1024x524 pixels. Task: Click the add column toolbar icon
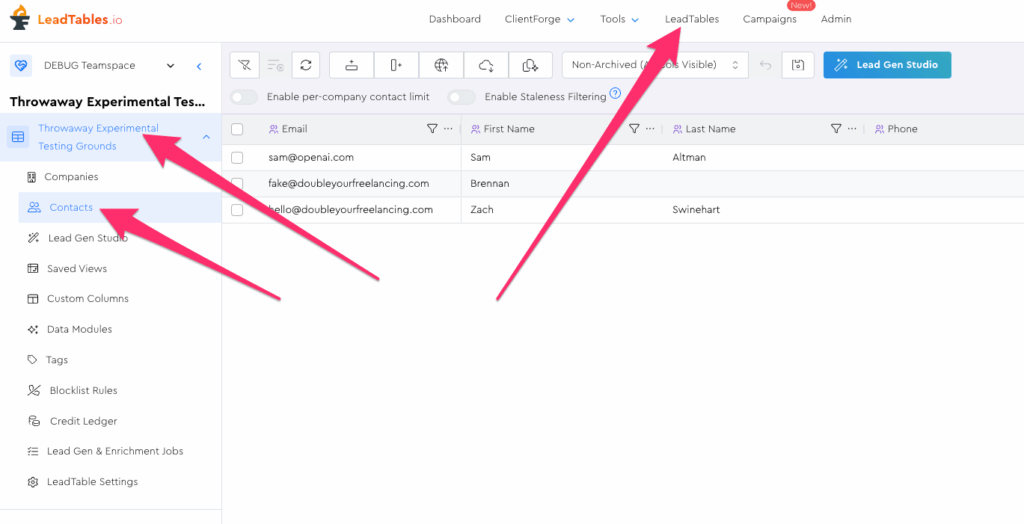pyautogui.click(x=396, y=65)
